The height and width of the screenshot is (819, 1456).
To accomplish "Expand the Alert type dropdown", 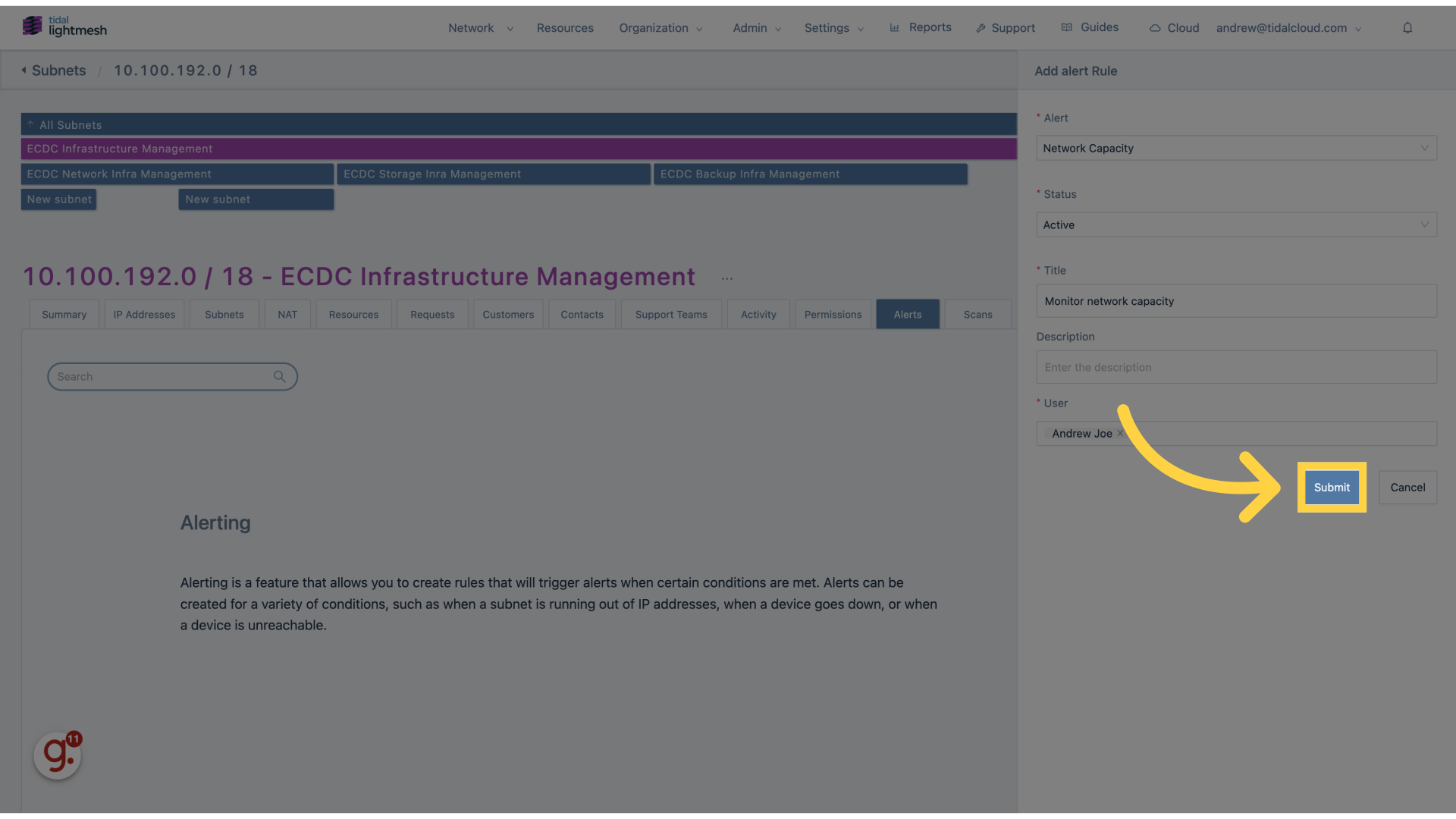I will coord(1235,147).
